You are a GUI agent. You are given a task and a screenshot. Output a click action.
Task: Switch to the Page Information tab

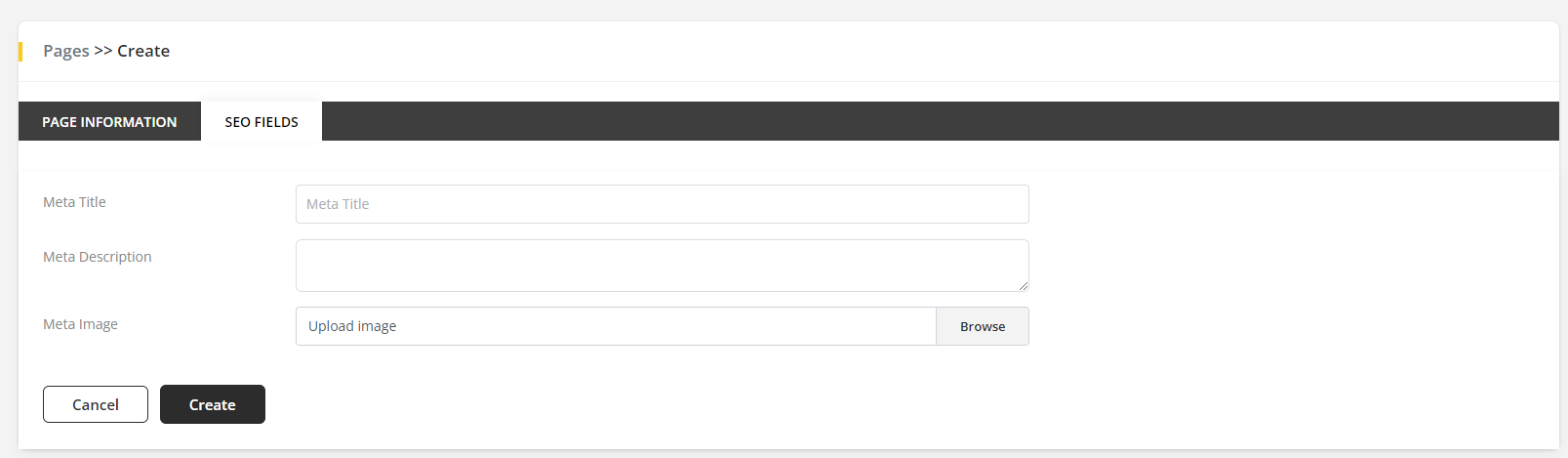[x=109, y=122]
